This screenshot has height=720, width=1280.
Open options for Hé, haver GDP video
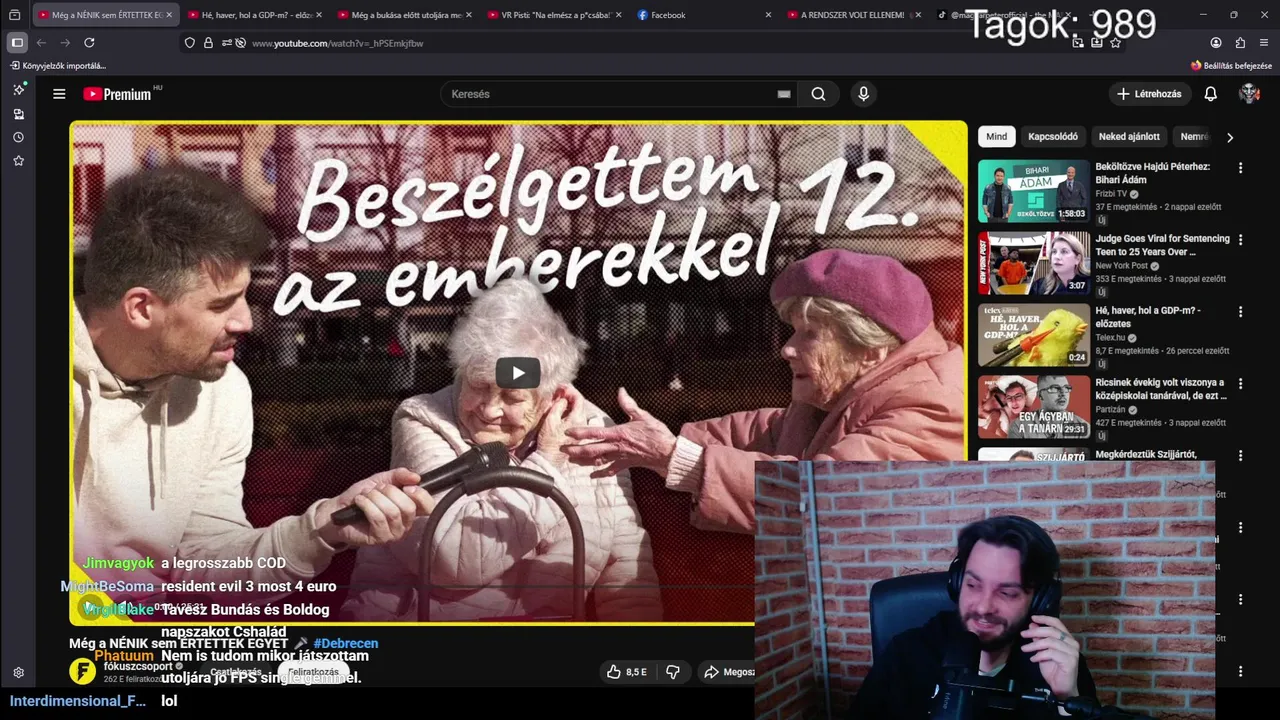(x=1241, y=312)
